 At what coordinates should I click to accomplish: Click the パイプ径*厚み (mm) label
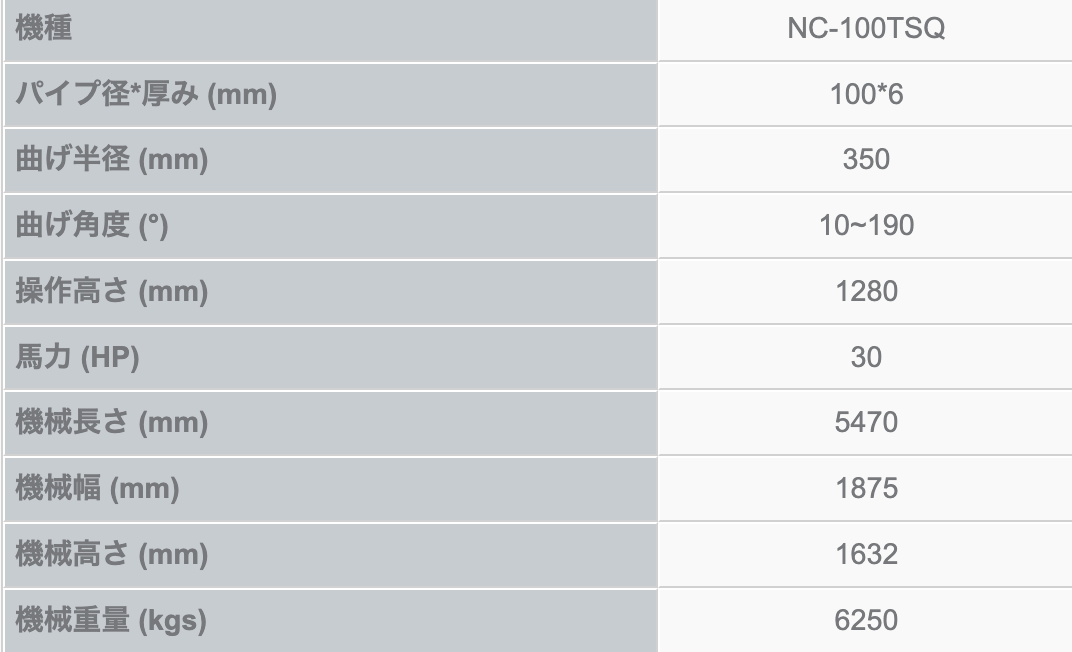tap(146, 95)
